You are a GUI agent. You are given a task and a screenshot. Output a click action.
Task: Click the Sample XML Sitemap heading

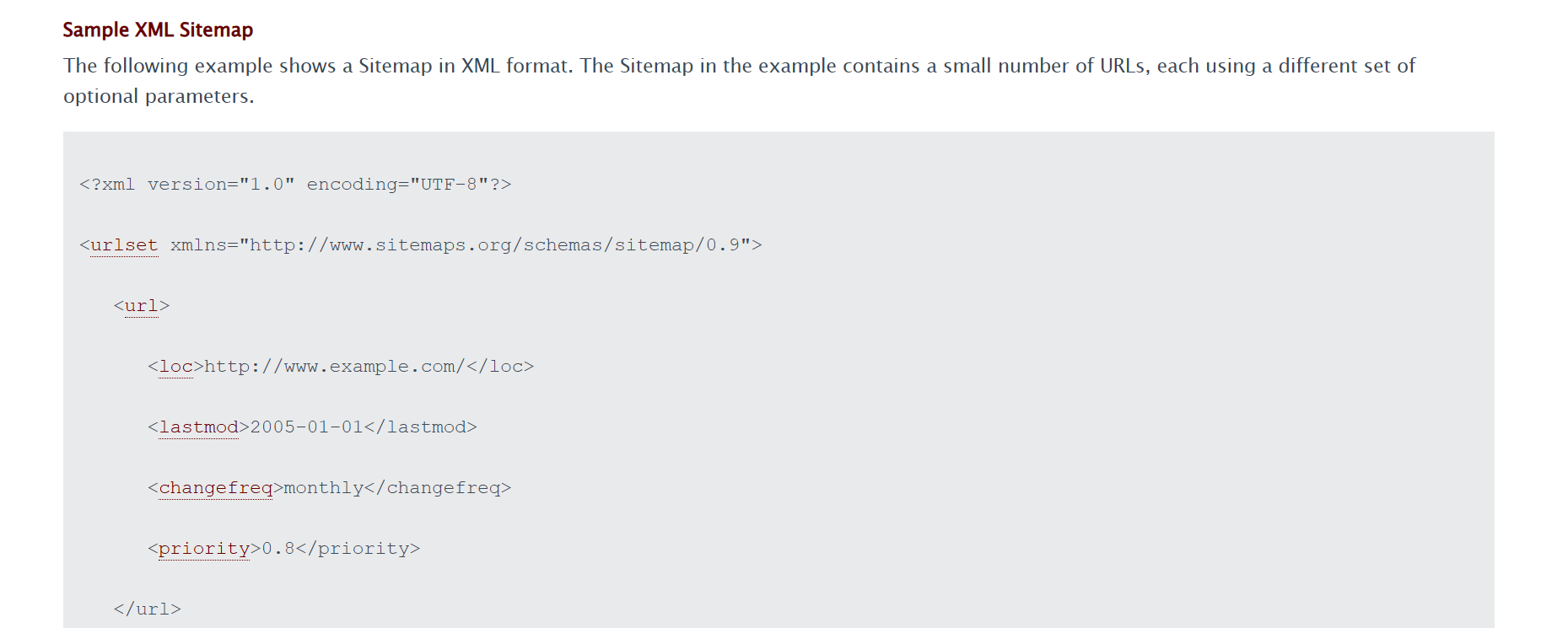(158, 30)
